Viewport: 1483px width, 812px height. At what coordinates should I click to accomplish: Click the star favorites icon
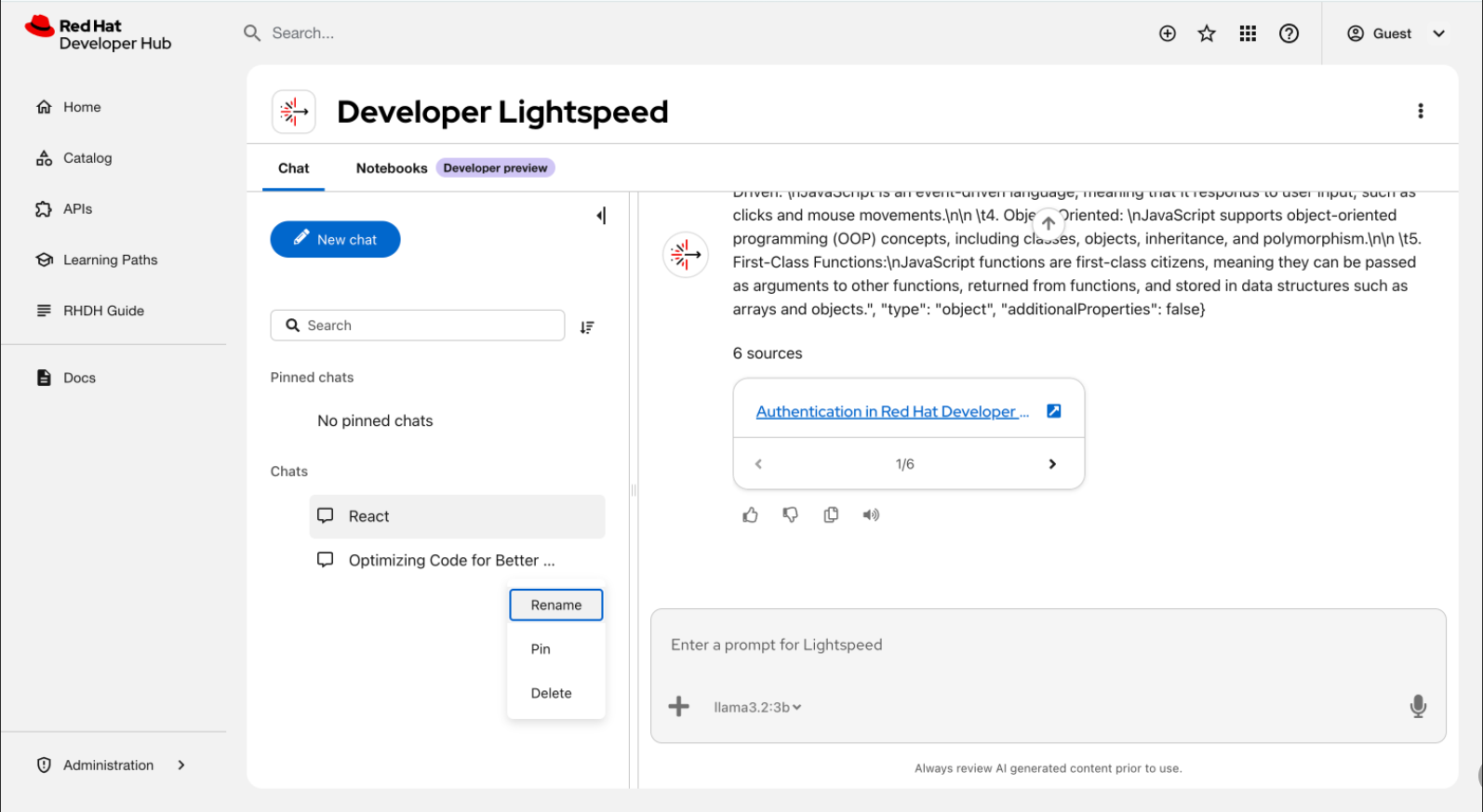[1207, 33]
